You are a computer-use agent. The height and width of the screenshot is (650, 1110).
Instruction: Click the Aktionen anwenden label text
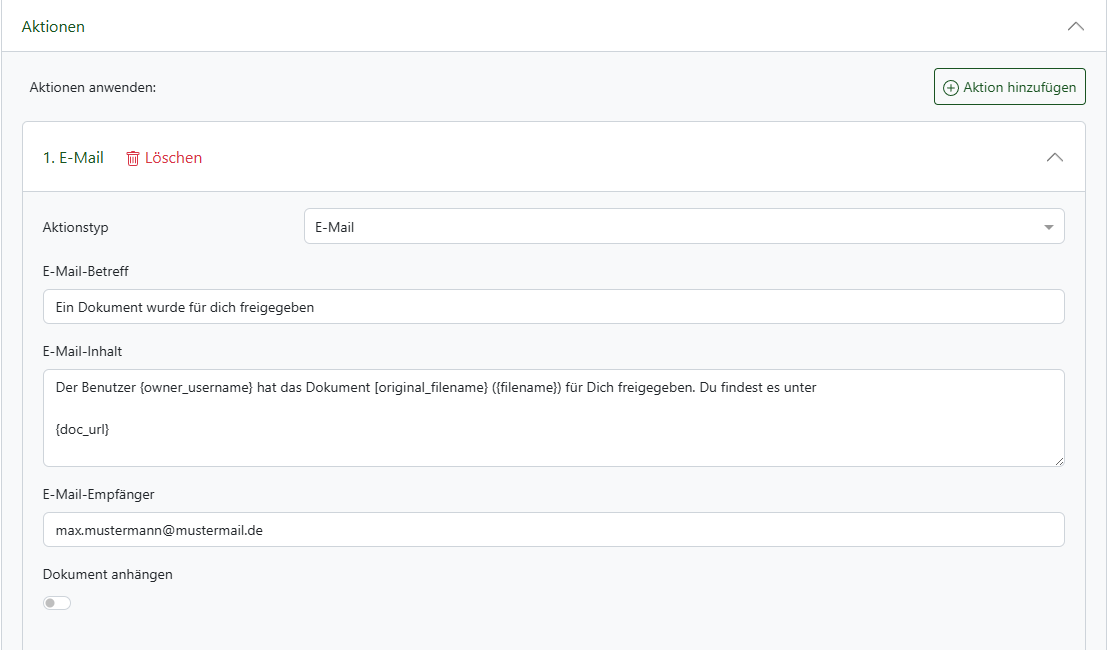93,88
